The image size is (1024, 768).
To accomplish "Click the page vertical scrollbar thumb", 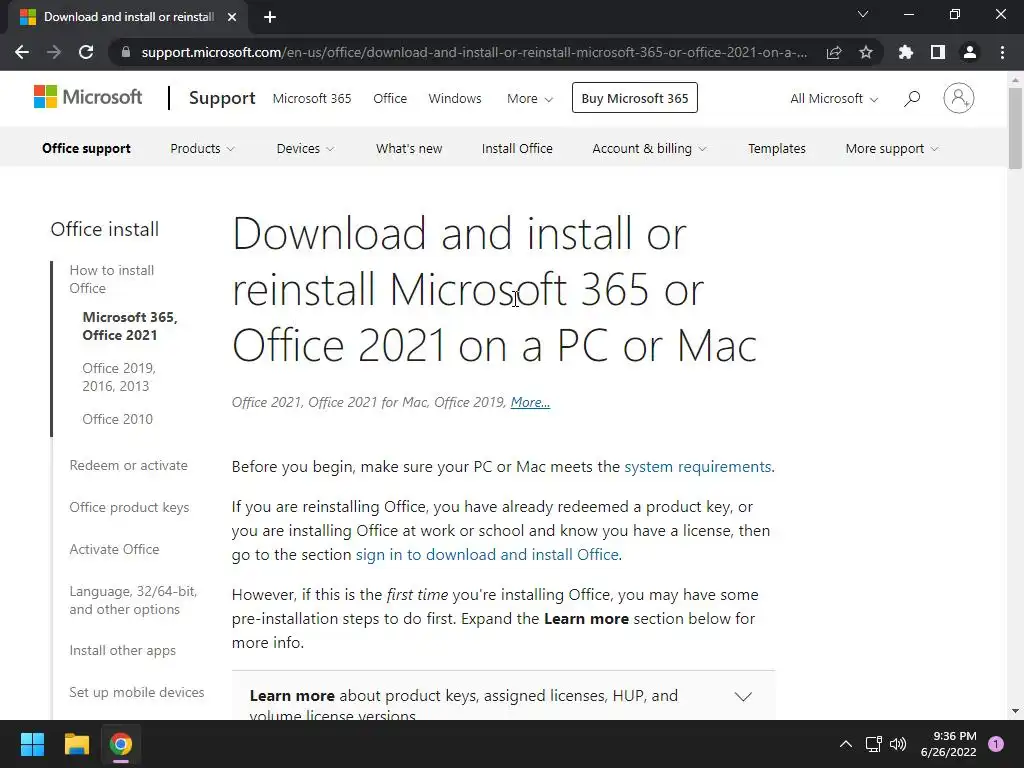I will pos(1015,127).
